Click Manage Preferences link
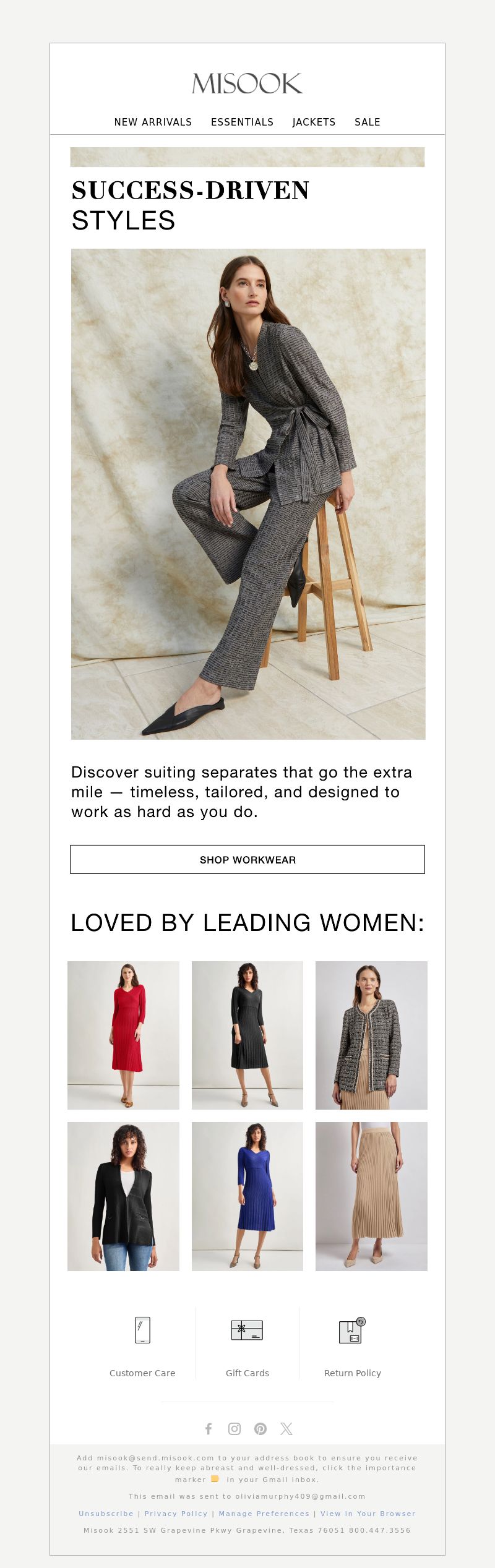495x1568 pixels. [264, 1513]
